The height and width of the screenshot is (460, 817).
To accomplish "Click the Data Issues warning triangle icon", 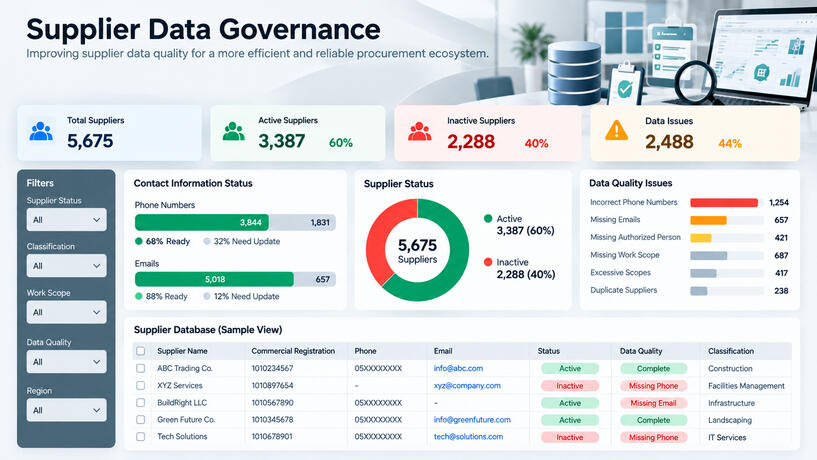I will (616, 130).
